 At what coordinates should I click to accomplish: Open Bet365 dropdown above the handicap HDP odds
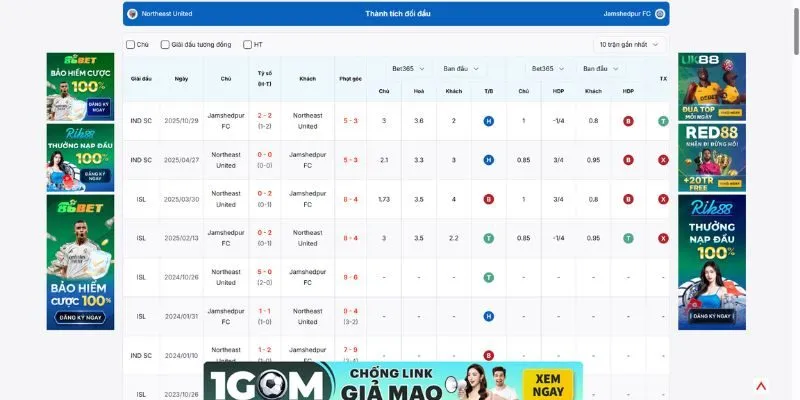(548, 68)
